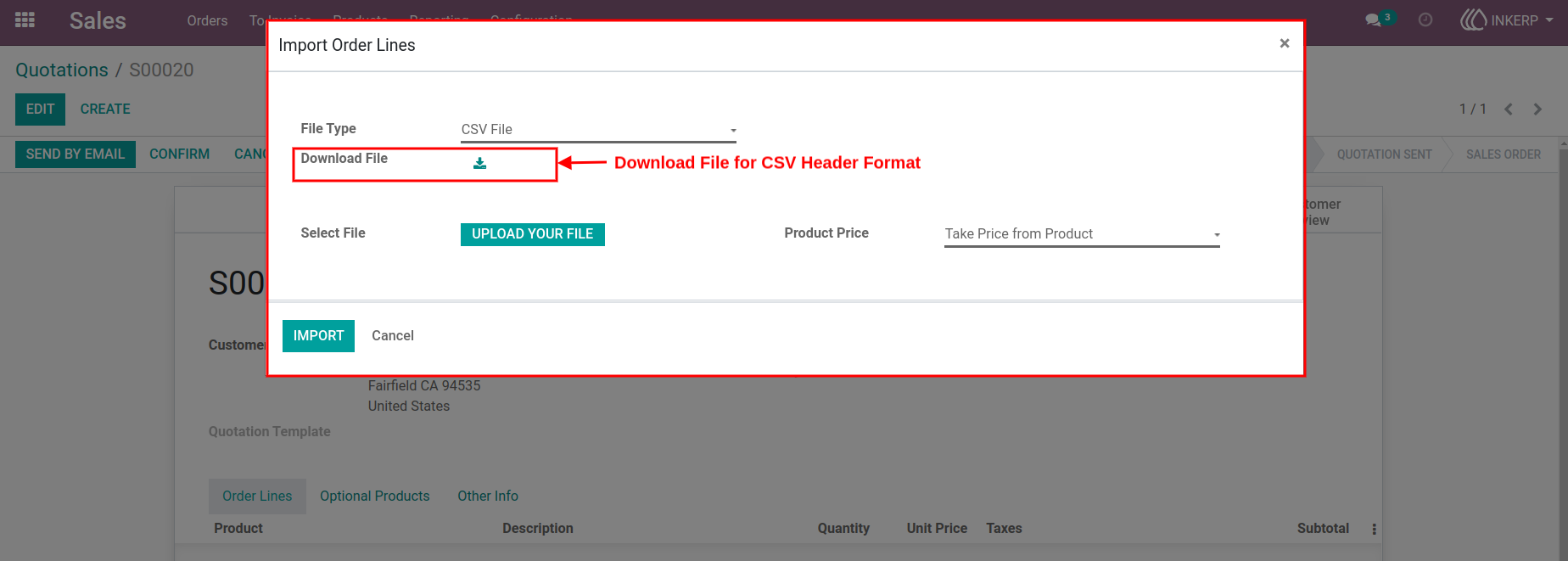This screenshot has height=561, width=1568.
Task: Switch to Optional Products tab
Action: pyautogui.click(x=375, y=496)
